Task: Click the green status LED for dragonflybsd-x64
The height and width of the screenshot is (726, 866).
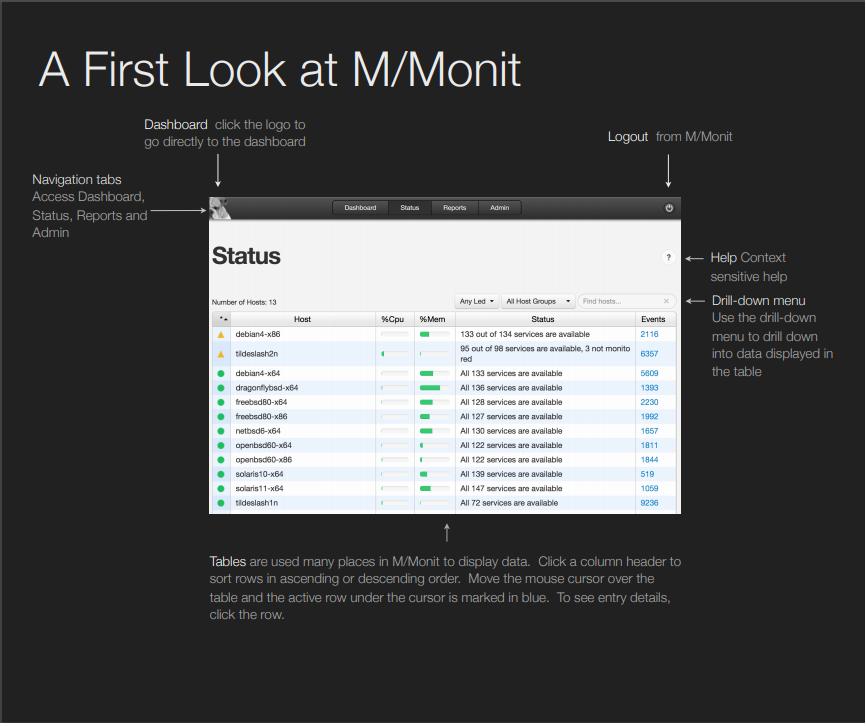Action: 221,388
